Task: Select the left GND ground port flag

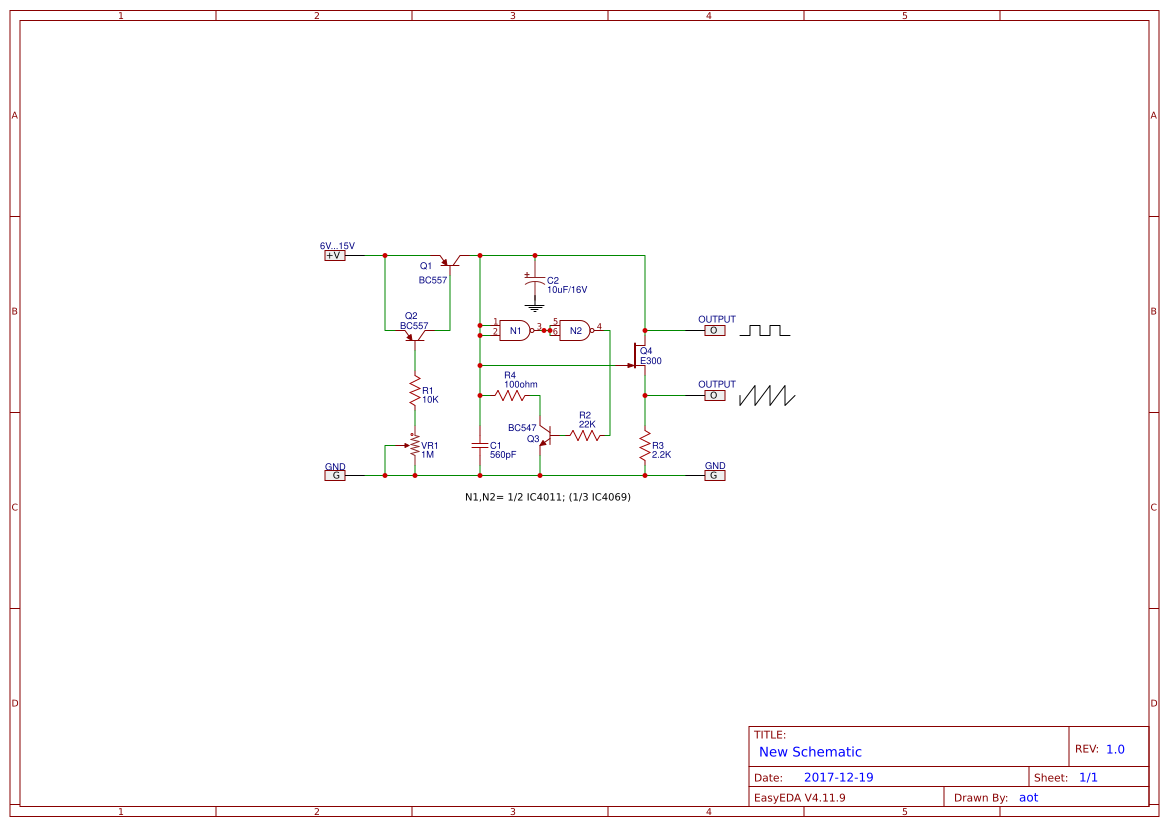Action: pos(335,474)
